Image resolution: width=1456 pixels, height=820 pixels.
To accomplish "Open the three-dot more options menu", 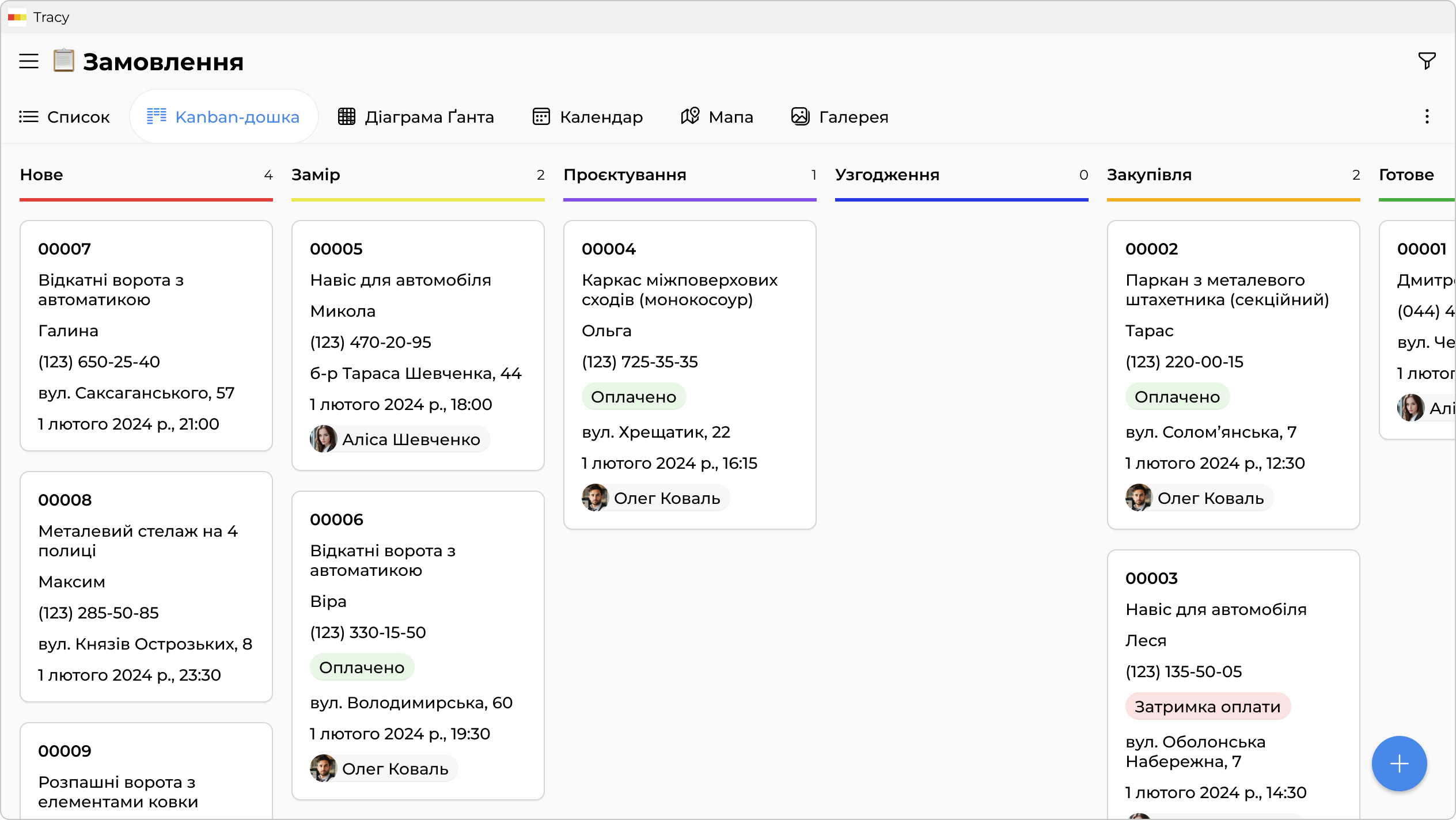I will click(1427, 117).
